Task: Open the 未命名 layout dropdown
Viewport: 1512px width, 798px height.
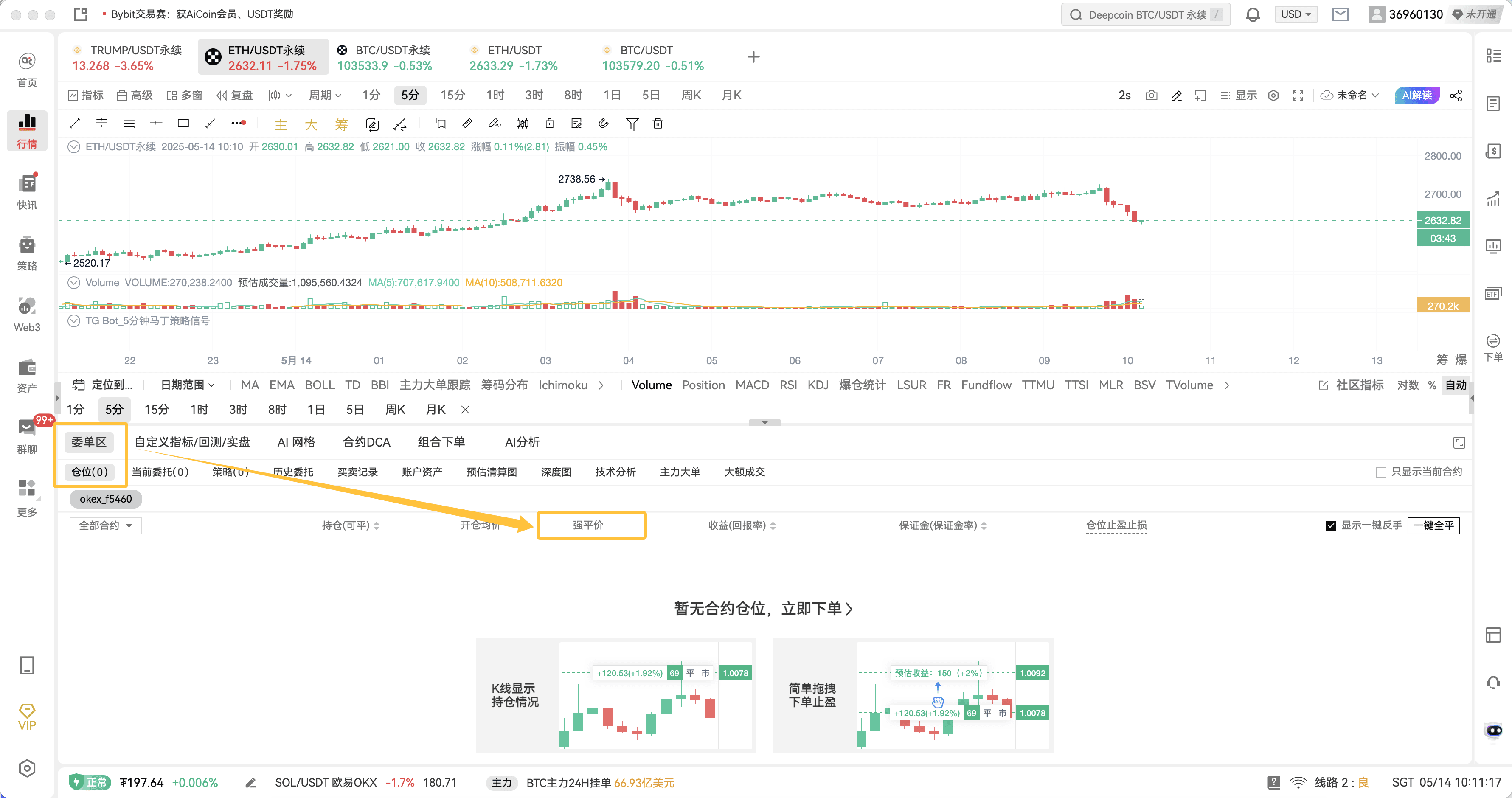Action: [x=1349, y=95]
